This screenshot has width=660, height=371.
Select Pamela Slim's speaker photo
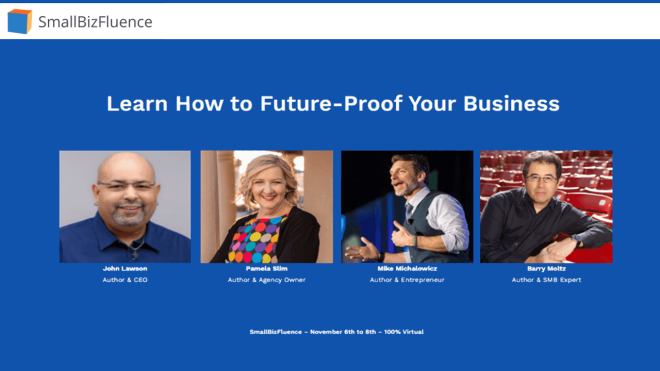pyautogui.click(x=266, y=207)
